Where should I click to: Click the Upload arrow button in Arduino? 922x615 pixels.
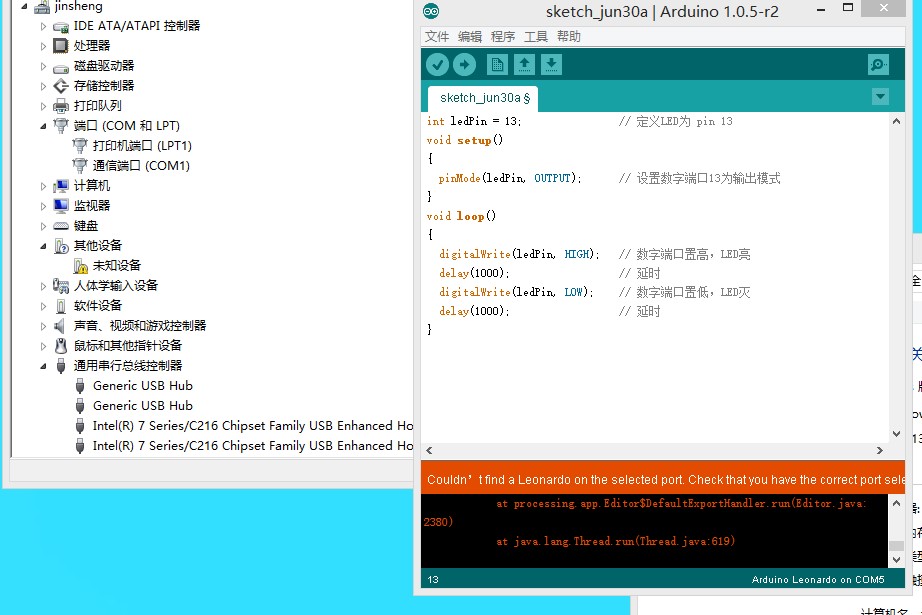pos(465,65)
